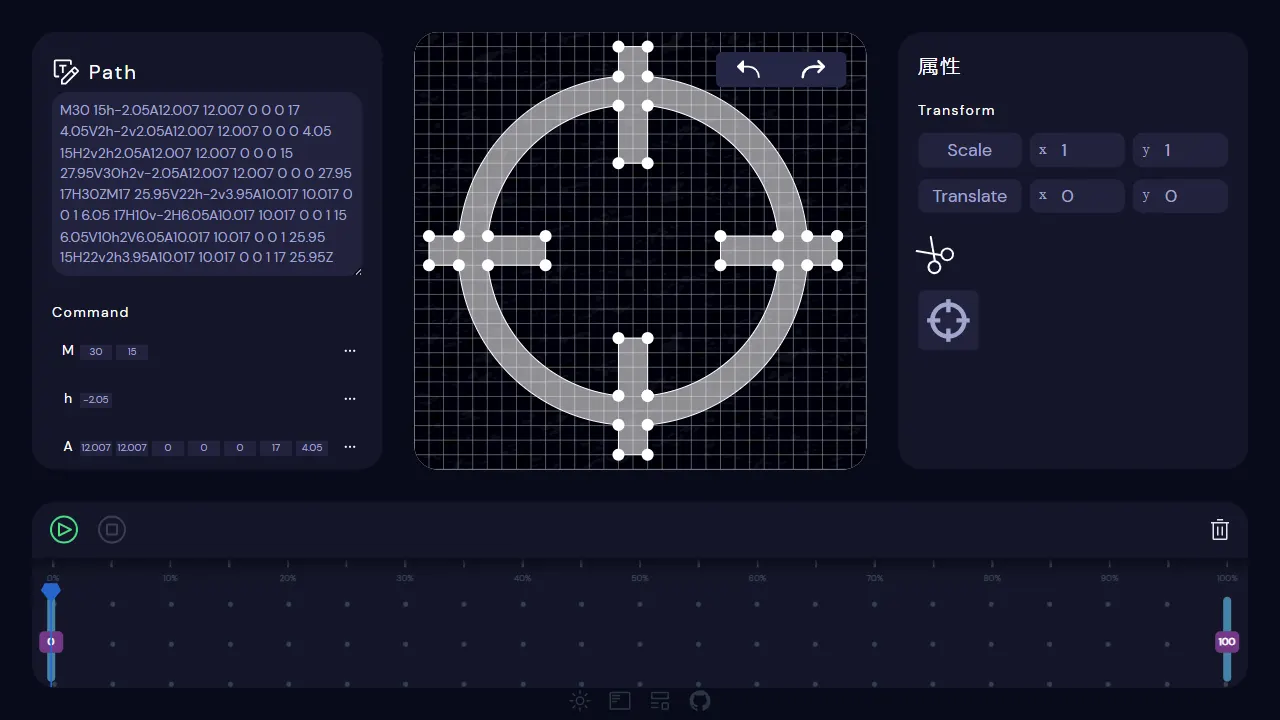The height and width of the screenshot is (720, 1280).
Task: Click the layout icon left of GitHub
Action: (x=660, y=701)
